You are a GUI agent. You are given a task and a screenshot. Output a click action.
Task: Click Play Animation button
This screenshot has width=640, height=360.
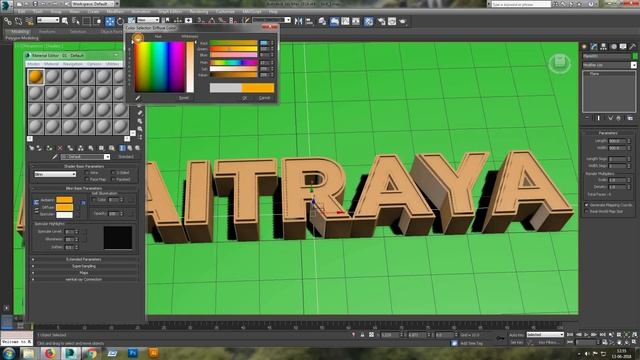[586, 335]
